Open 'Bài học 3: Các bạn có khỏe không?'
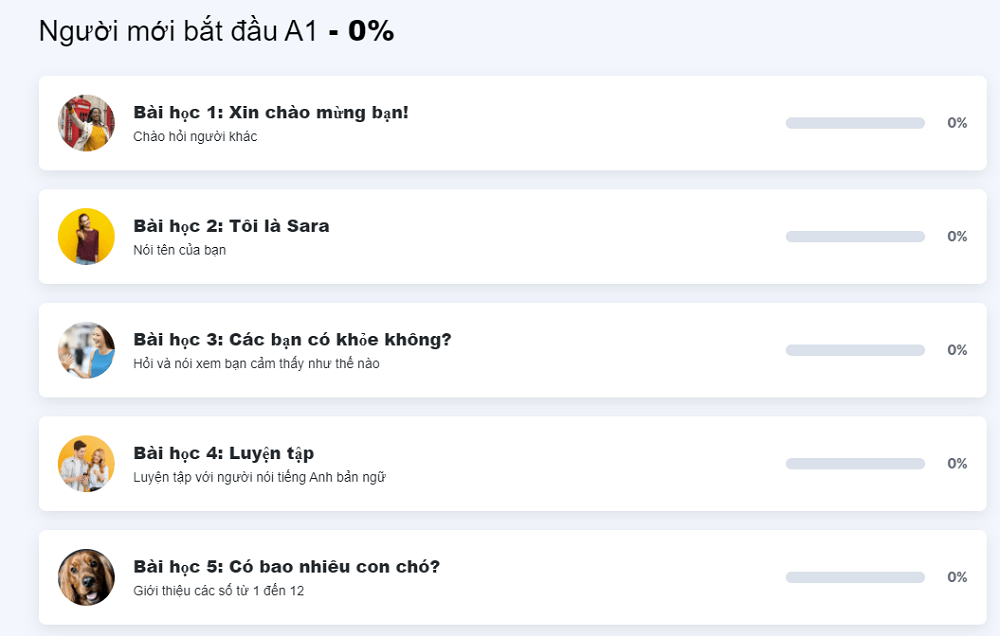This screenshot has width=1000, height=636. (290, 339)
